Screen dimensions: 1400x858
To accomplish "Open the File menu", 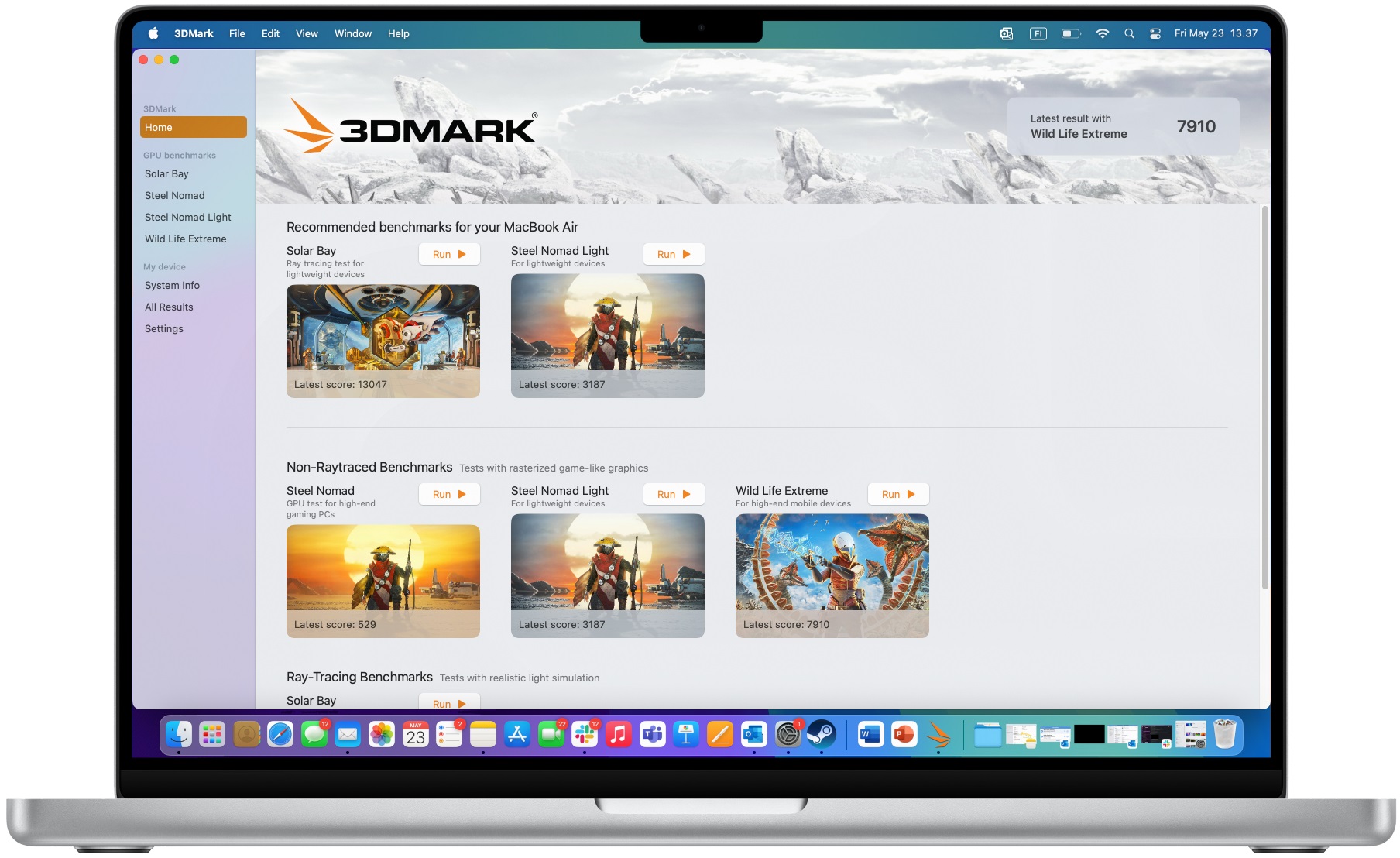I will pos(237,33).
